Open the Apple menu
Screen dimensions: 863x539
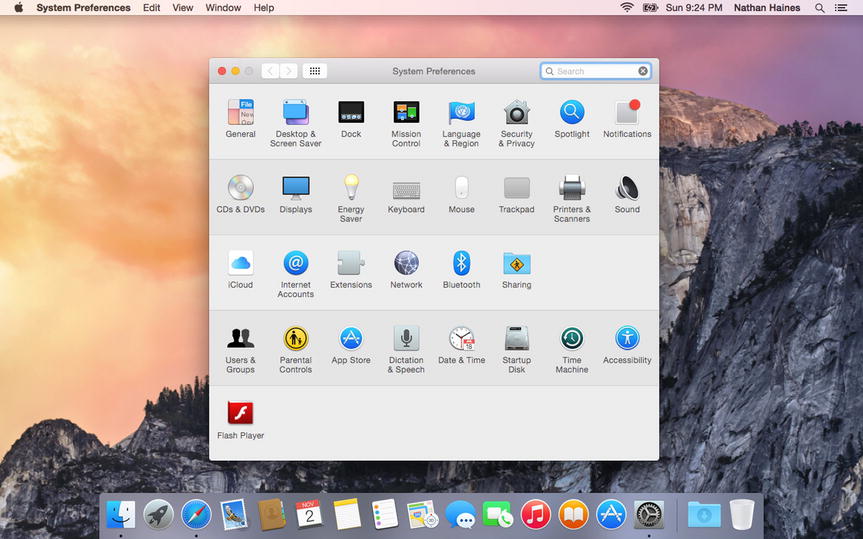pyautogui.click(x=18, y=7)
